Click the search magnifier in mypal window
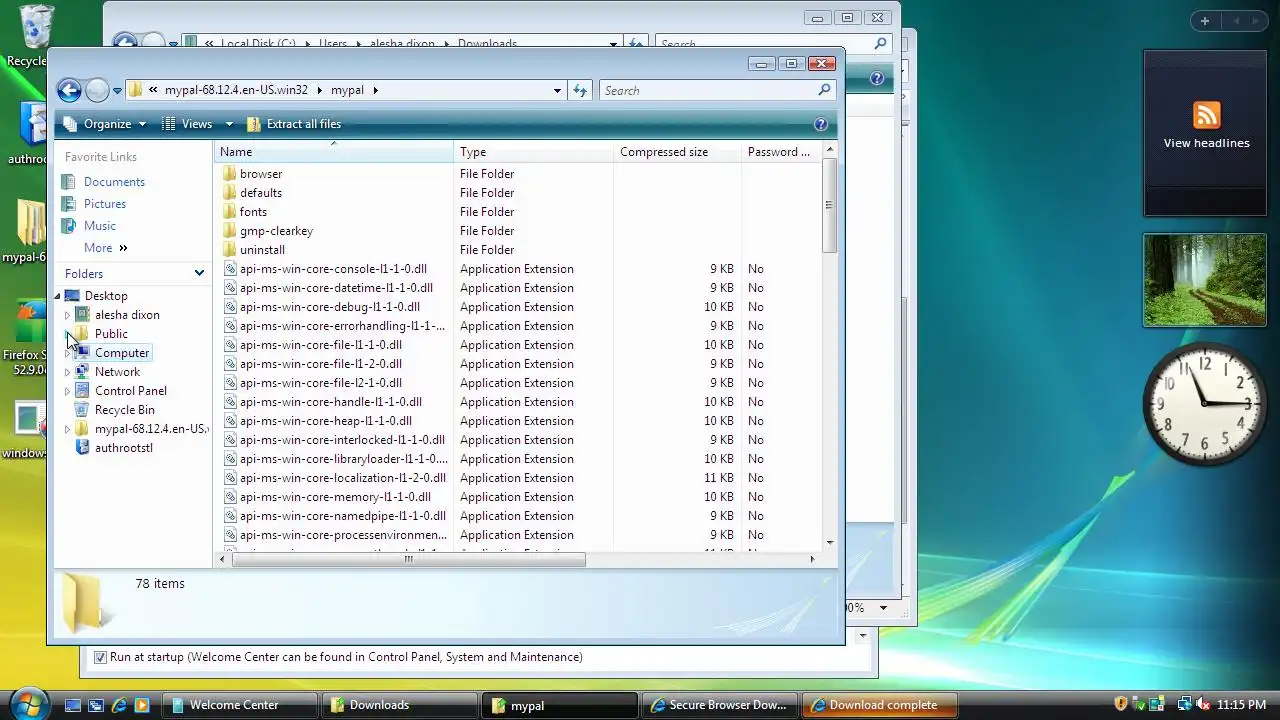This screenshot has width=1280, height=720. [824, 90]
